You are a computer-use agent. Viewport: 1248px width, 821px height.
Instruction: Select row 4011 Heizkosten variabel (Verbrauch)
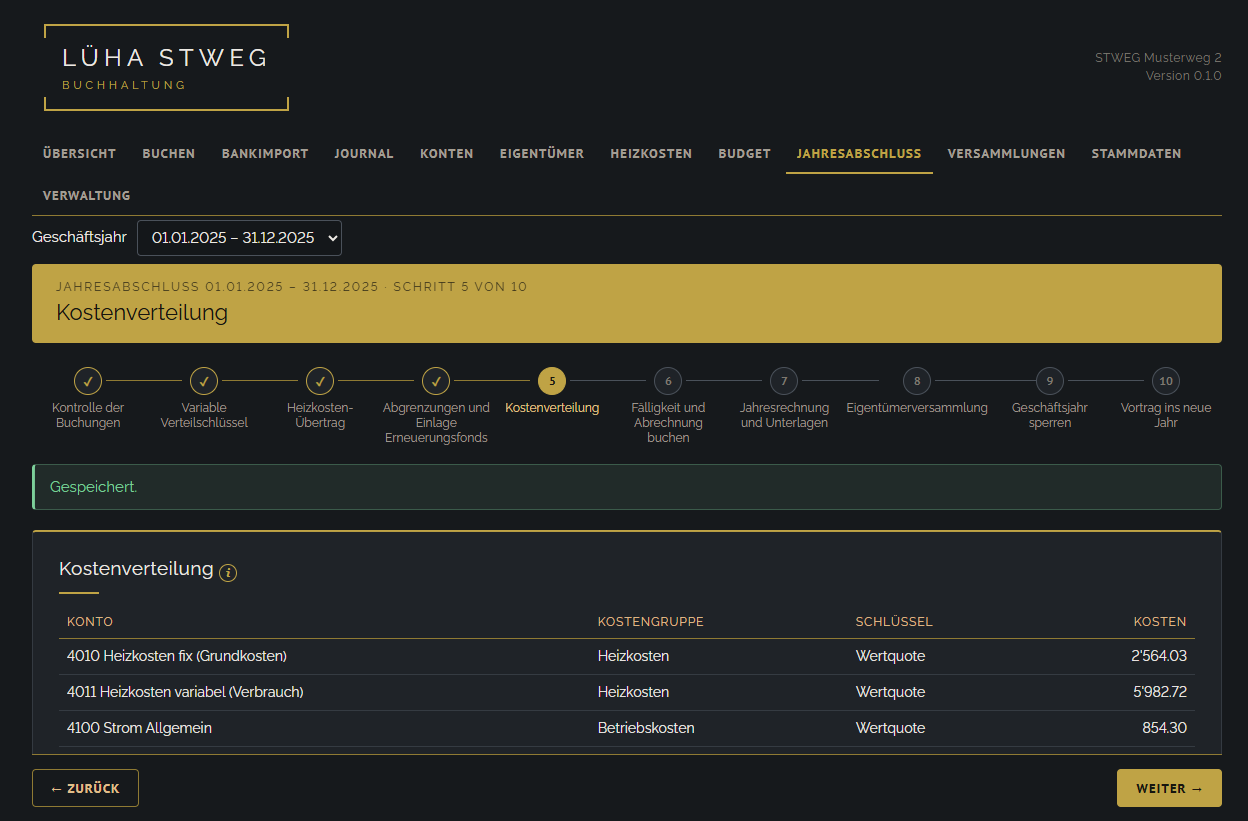(x=627, y=693)
